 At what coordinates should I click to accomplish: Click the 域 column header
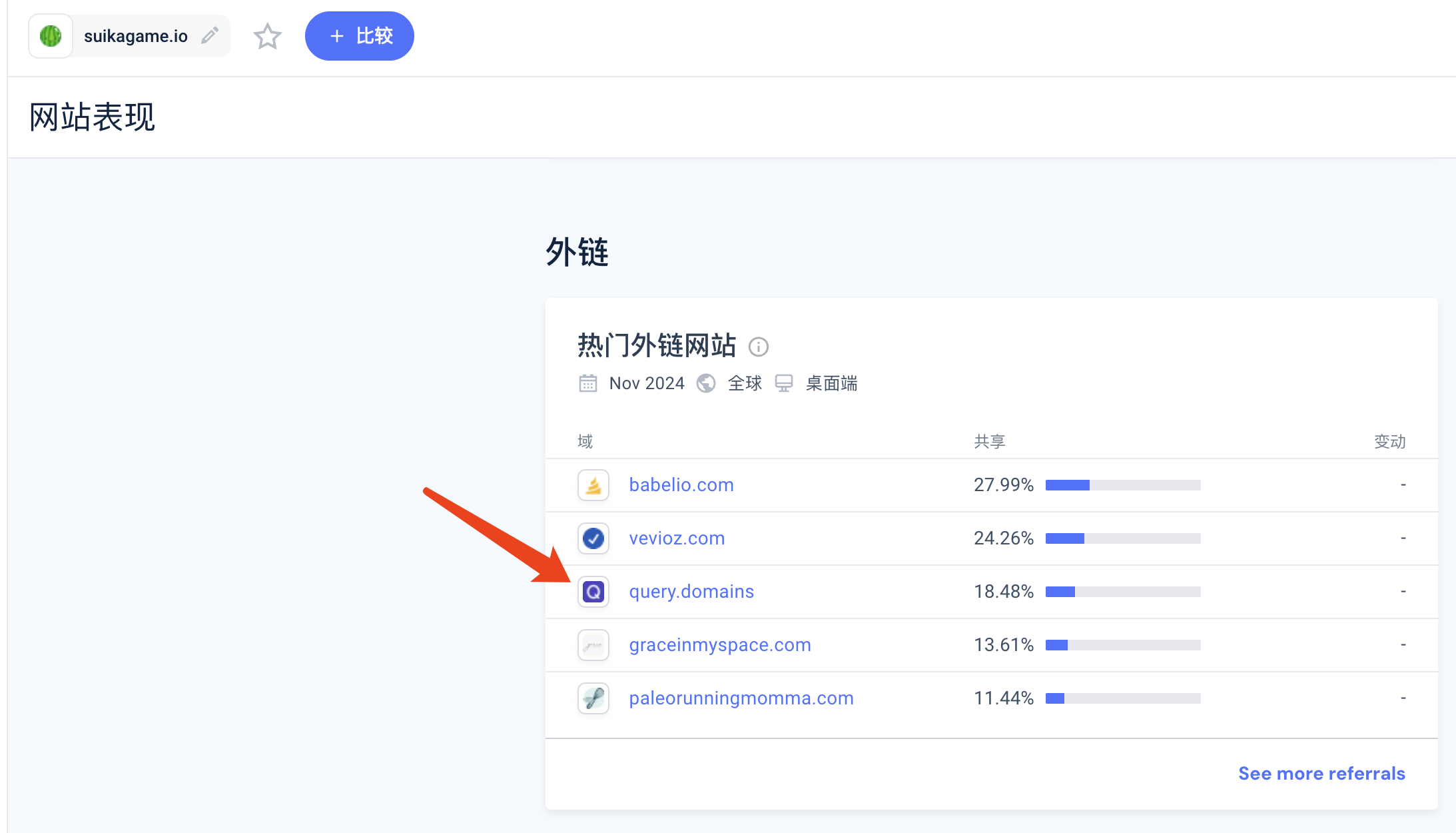[x=585, y=441]
